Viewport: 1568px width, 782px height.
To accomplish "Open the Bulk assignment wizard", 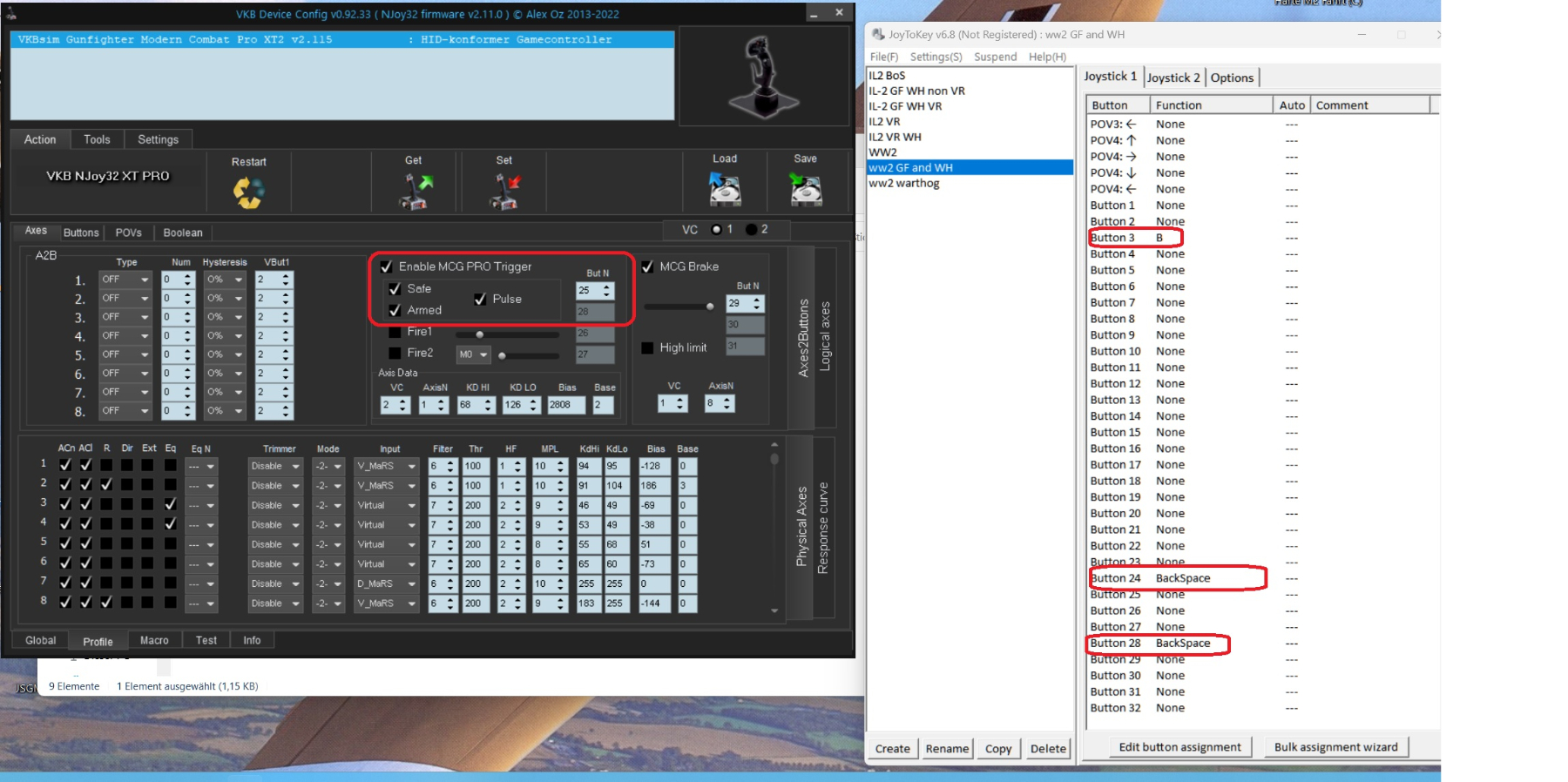I will [x=1335, y=747].
